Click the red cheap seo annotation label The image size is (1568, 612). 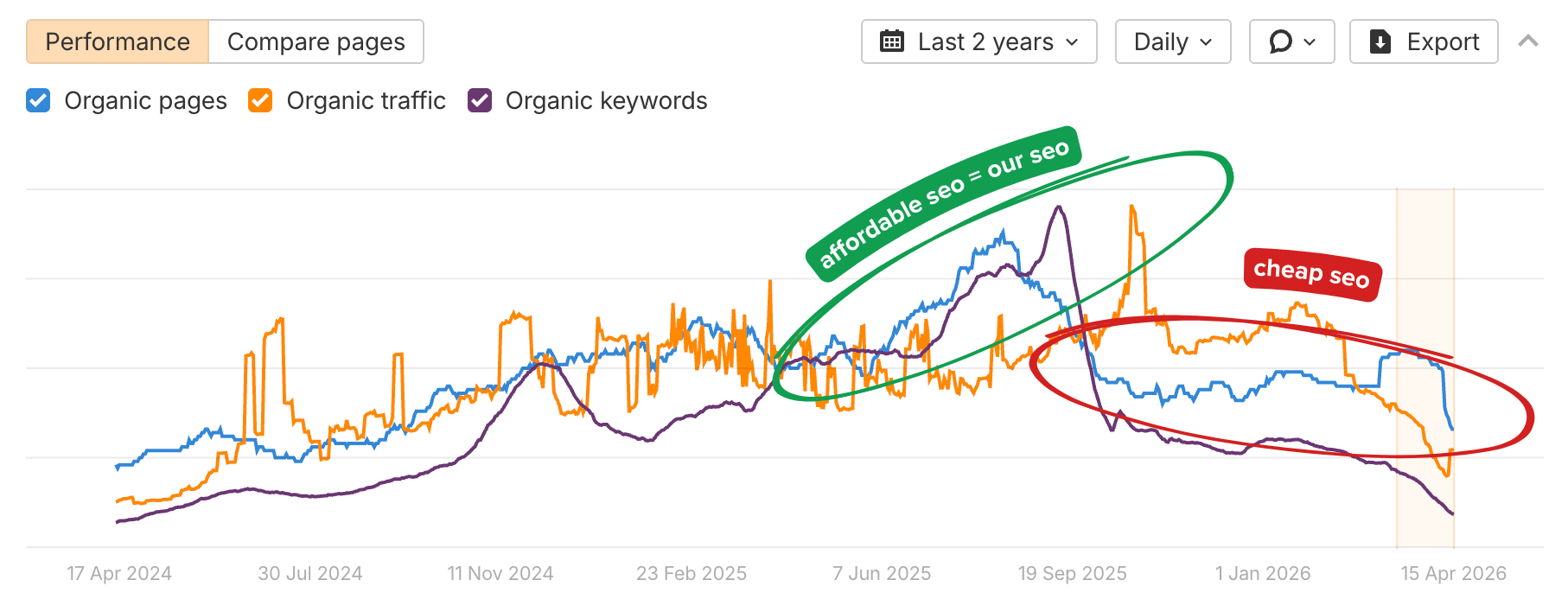pos(1311,275)
